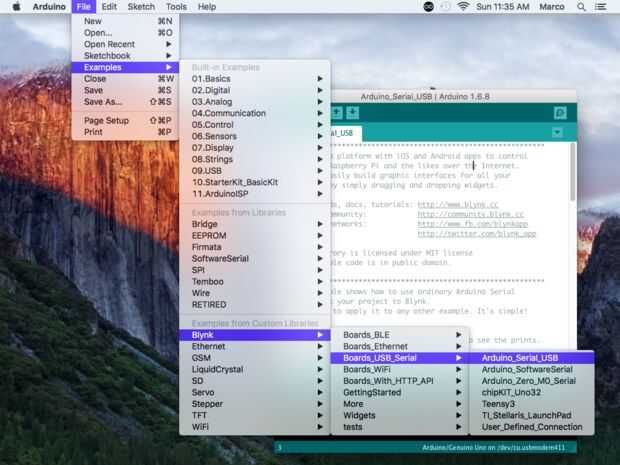The height and width of the screenshot is (465, 620).
Task: Open GSM library examples
Action: 255,358
